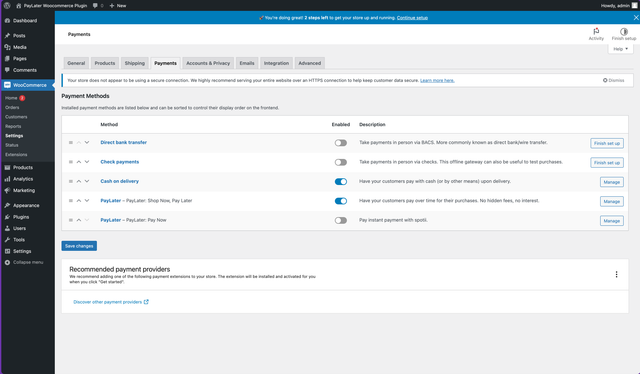This screenshot has width=640, height=374.
Task: Open WooCommerce Orders submenu item
Action: 12,107
